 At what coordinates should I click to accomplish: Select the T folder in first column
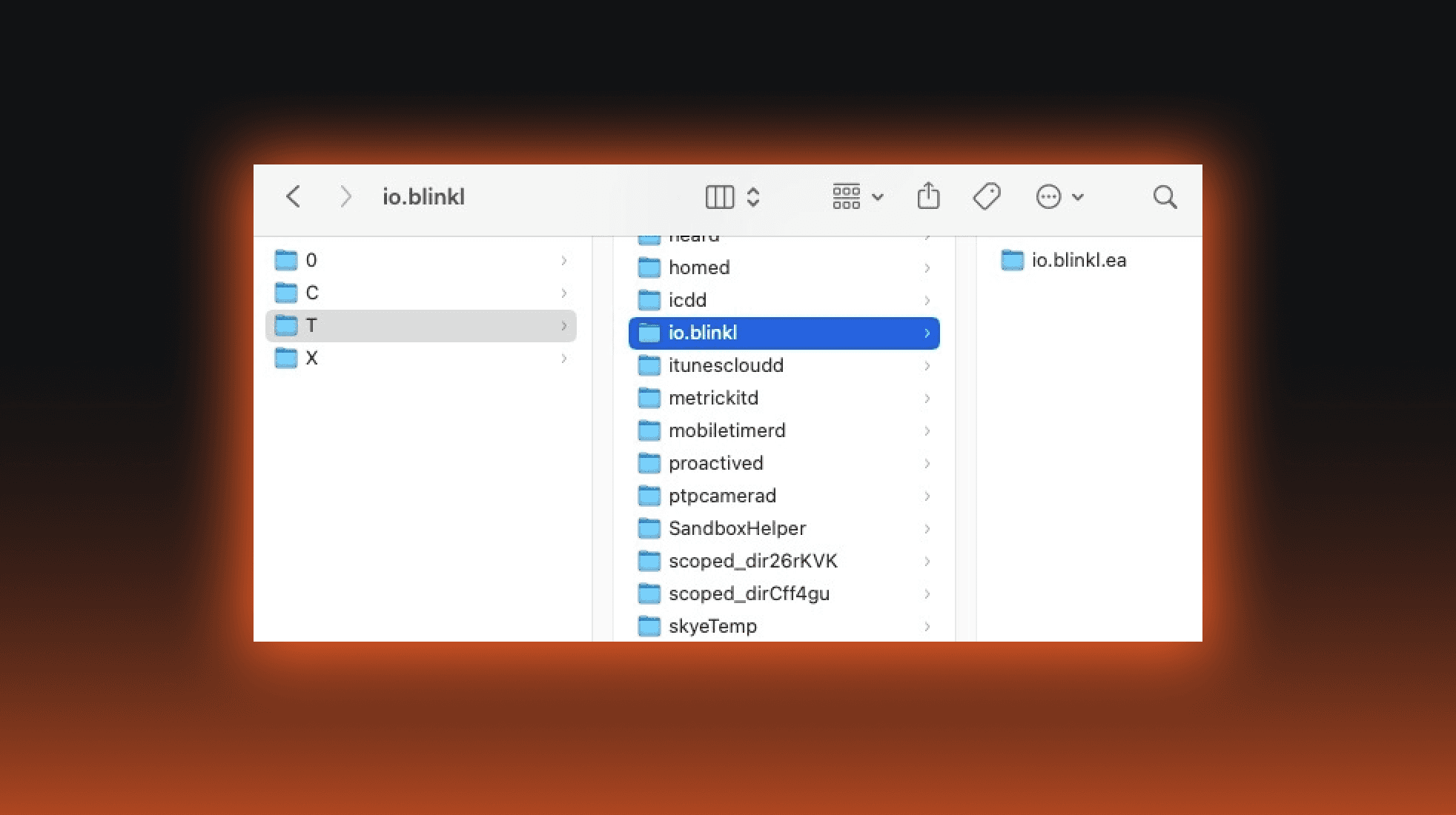point(312,325)
